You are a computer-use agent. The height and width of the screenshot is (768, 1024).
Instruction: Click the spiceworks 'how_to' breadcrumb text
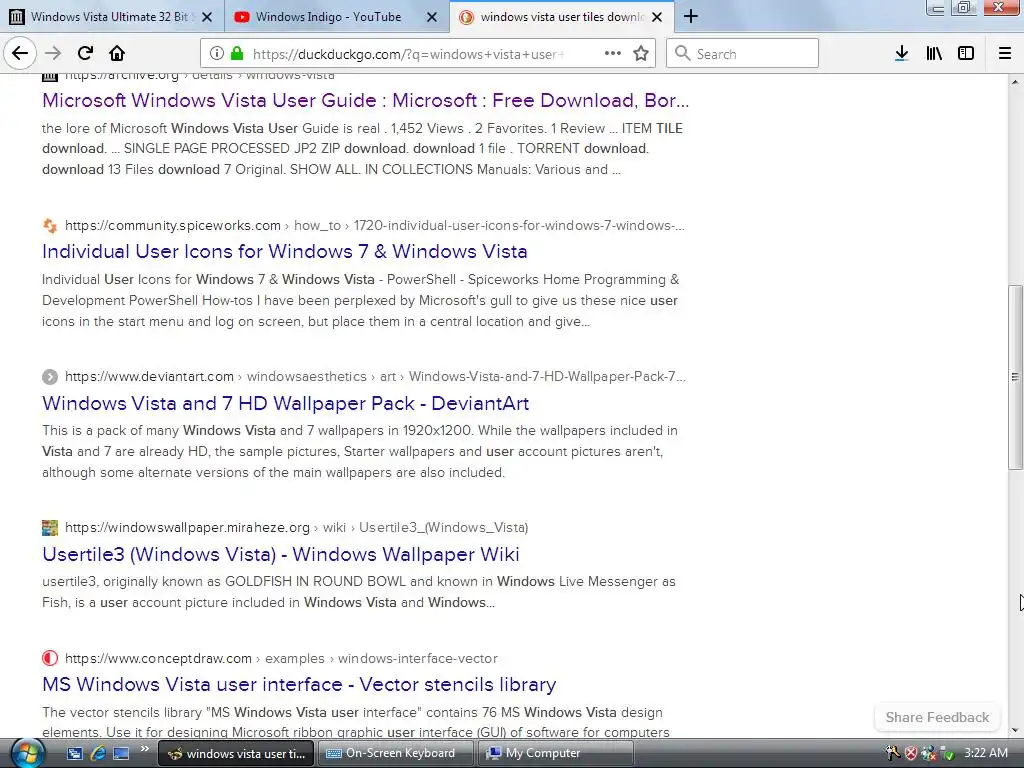(317, 225)
